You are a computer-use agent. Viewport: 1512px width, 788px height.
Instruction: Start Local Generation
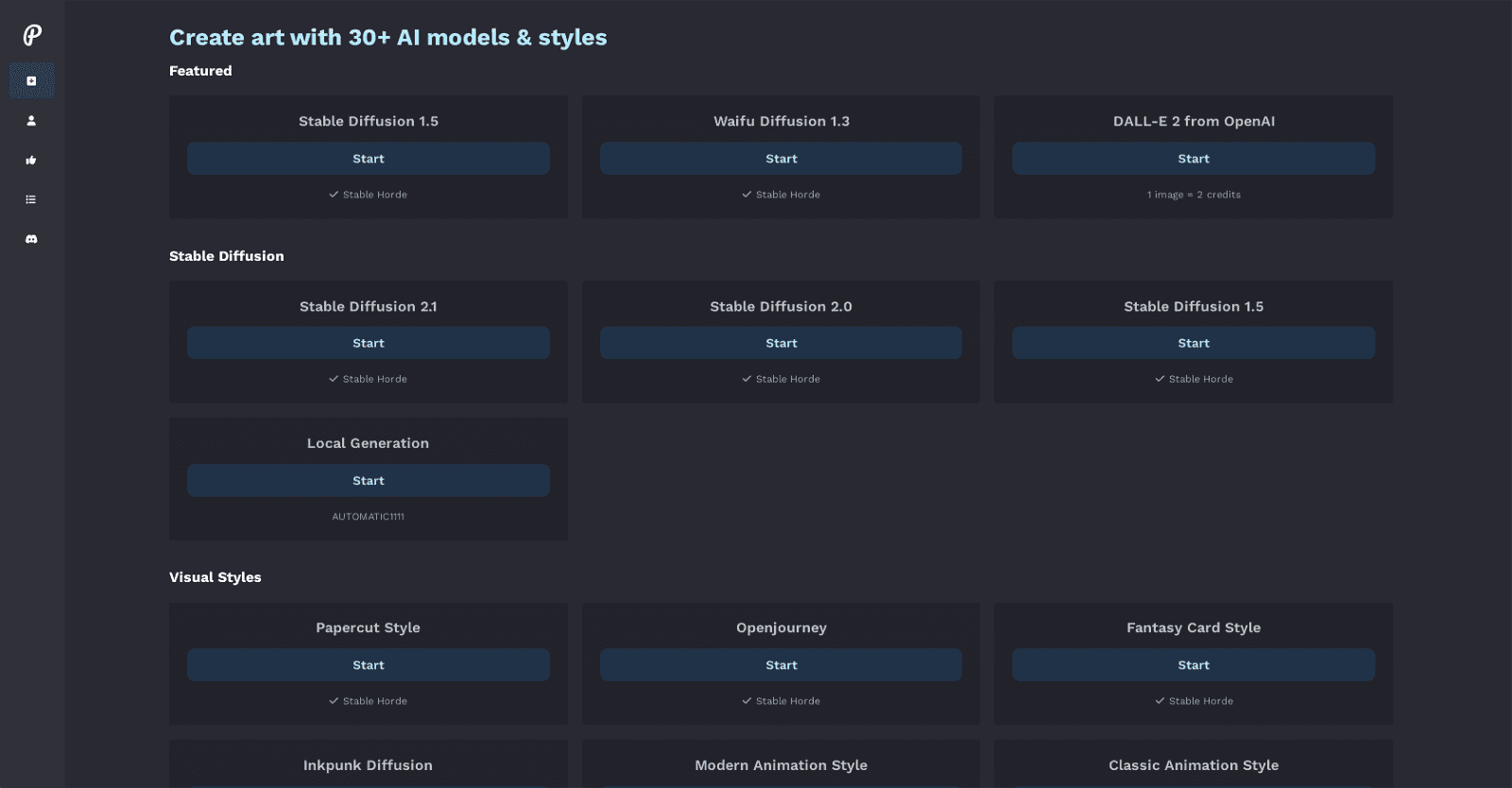(368, 481)
